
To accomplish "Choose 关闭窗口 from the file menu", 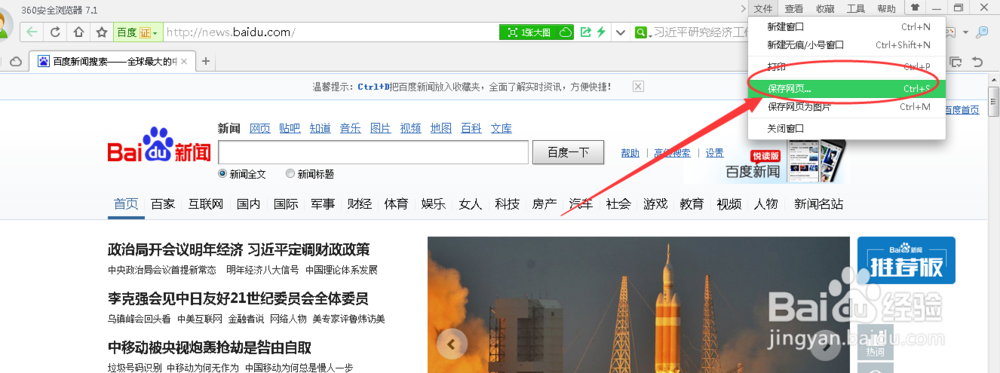I will (848, 128).
